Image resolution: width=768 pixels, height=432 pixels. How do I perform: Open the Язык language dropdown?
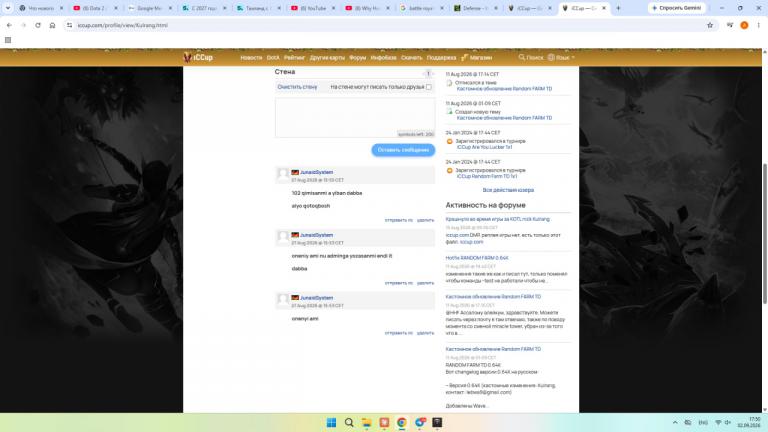point(561,57)
